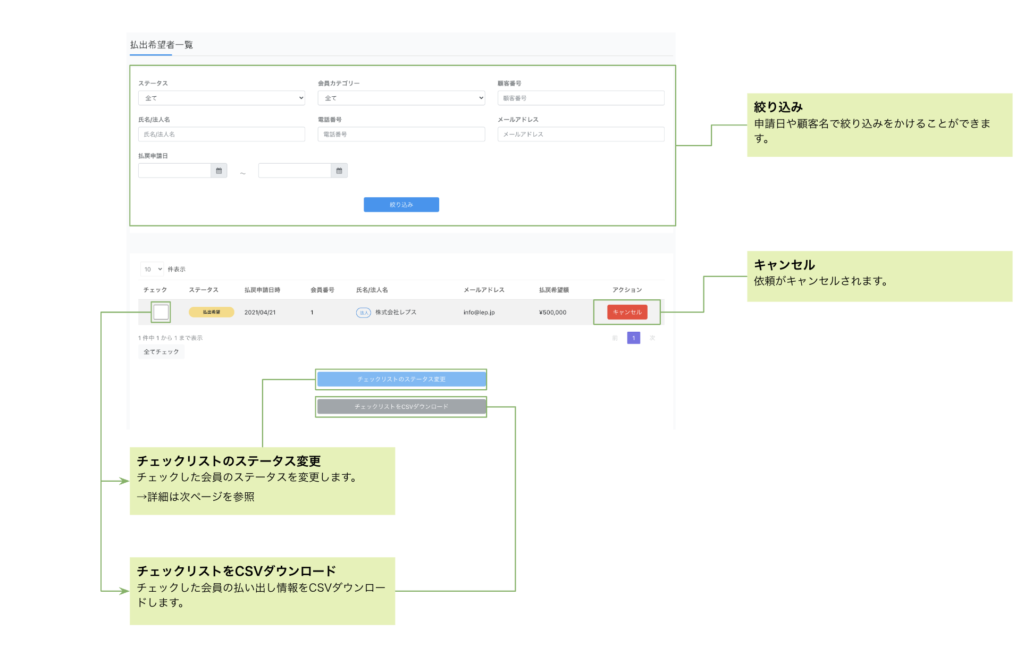Click the red キャンセル button
The width and height of the screenshot is (1024, 655).
point(626,312)
